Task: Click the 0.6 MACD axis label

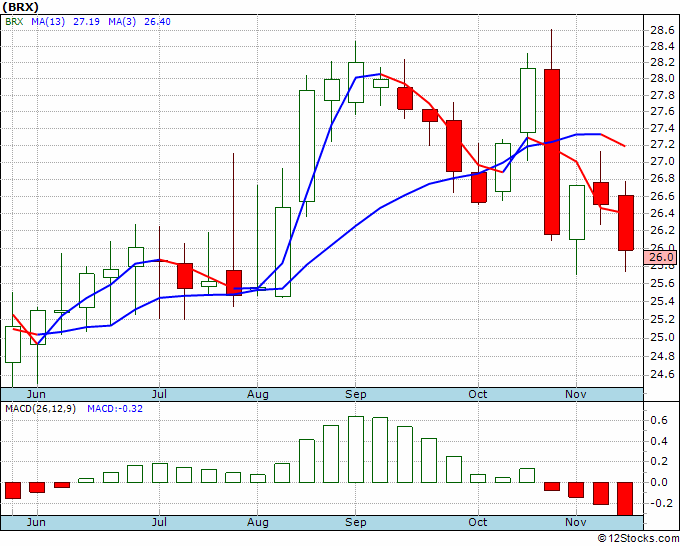Action: [659, 420]
